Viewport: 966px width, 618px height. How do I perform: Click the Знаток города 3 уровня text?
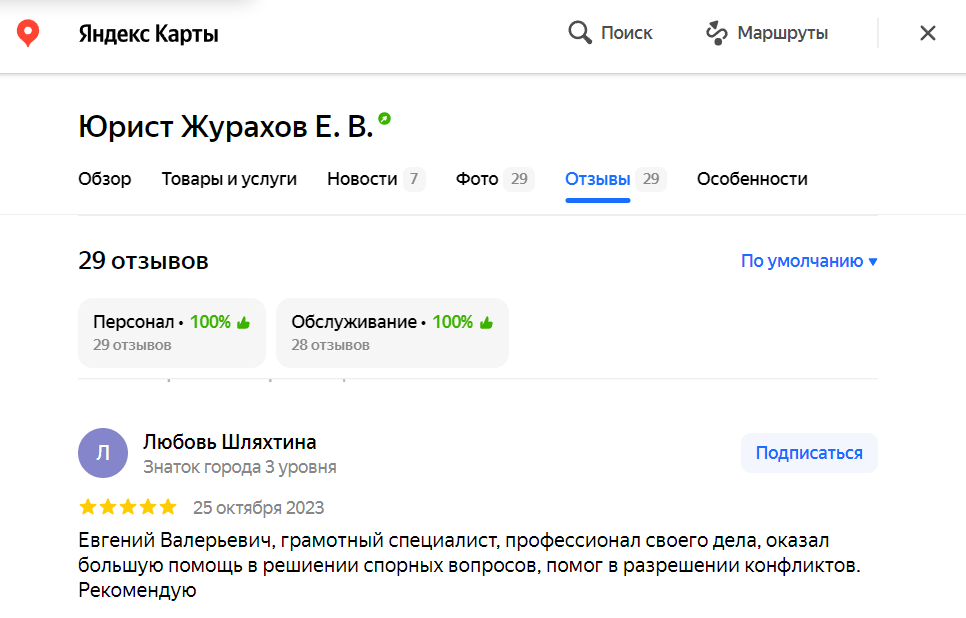coord(240,467)
